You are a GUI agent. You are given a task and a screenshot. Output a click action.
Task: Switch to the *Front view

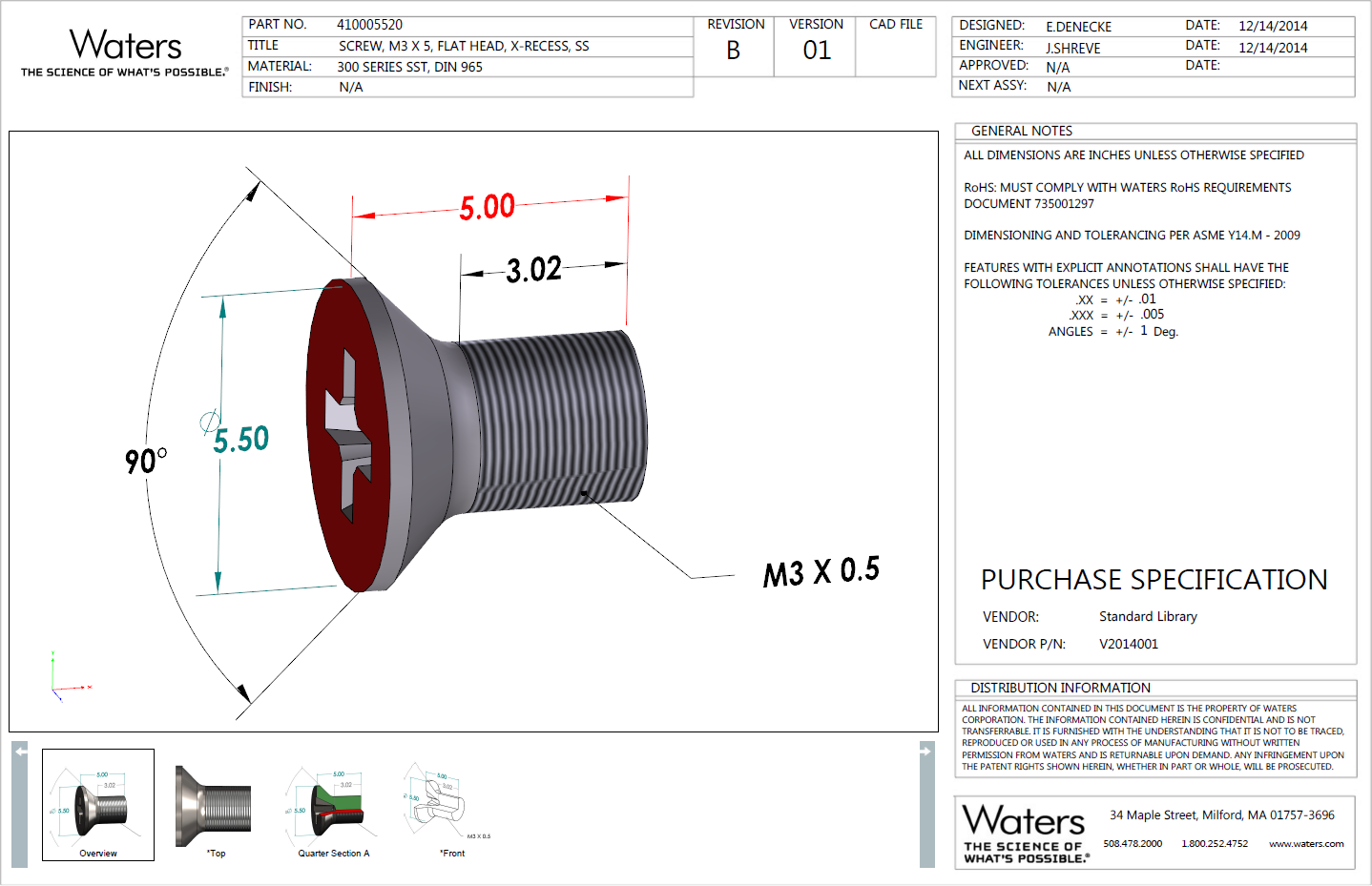[450, 804]
